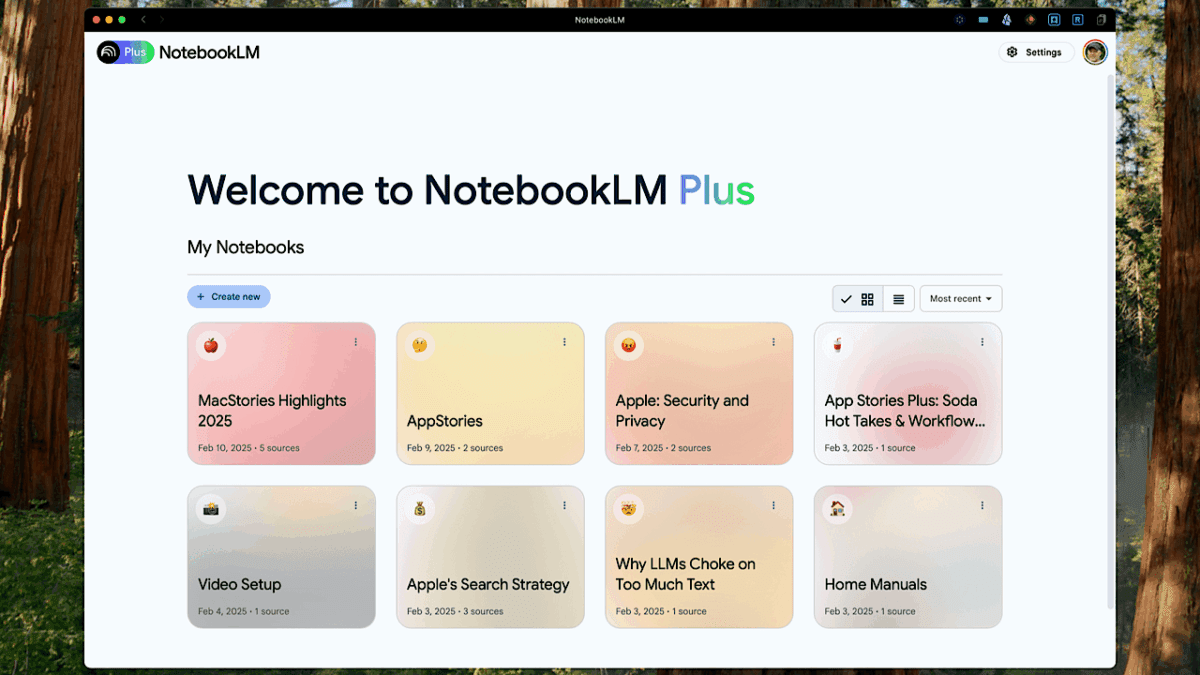This screenshot has height=675, width=1200.
Task: Click the page vertical scrollbar
Action: pos(1110,340)
